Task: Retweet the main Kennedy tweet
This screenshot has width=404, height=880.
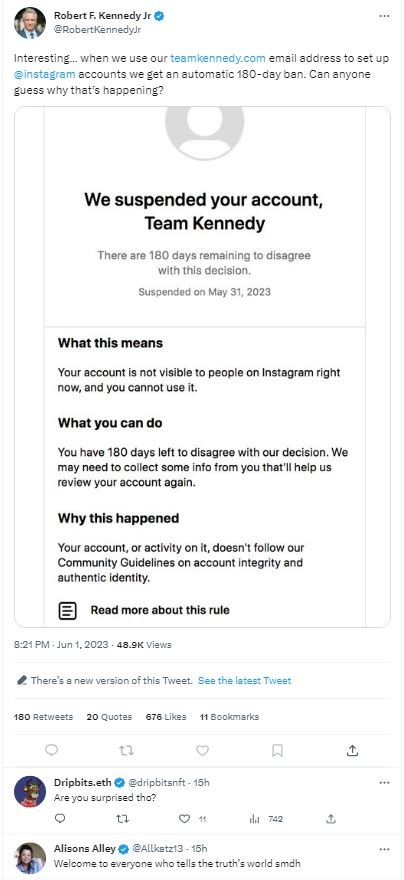Action: click(x=127, y=750)
